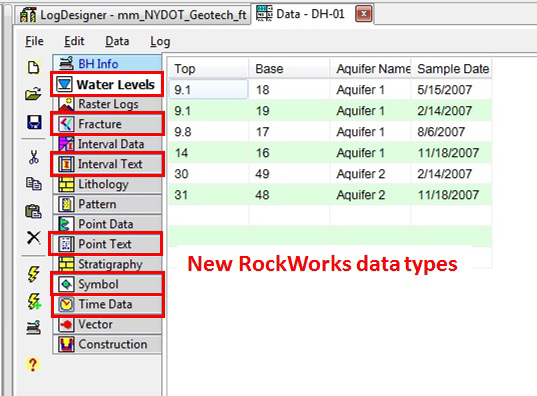Click the New document icon

(33, 67)
